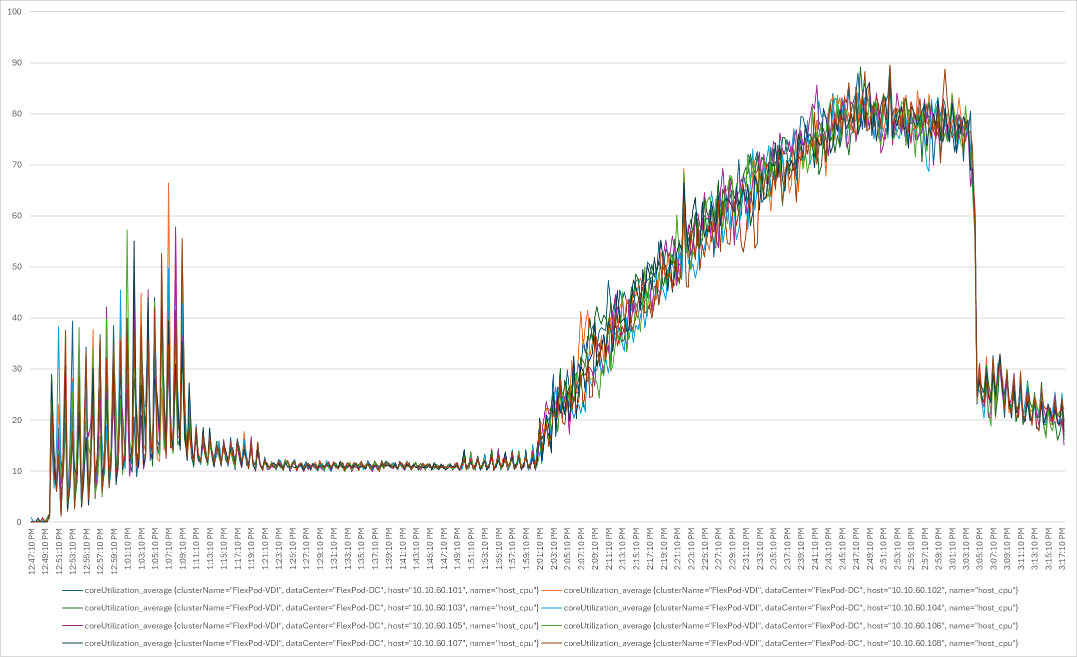The width and height of the screenshot is (1077, 657).
Task: Click the x-axis label 2:31:10 PM
Action: pyautogui.click(x=747, y=551)
